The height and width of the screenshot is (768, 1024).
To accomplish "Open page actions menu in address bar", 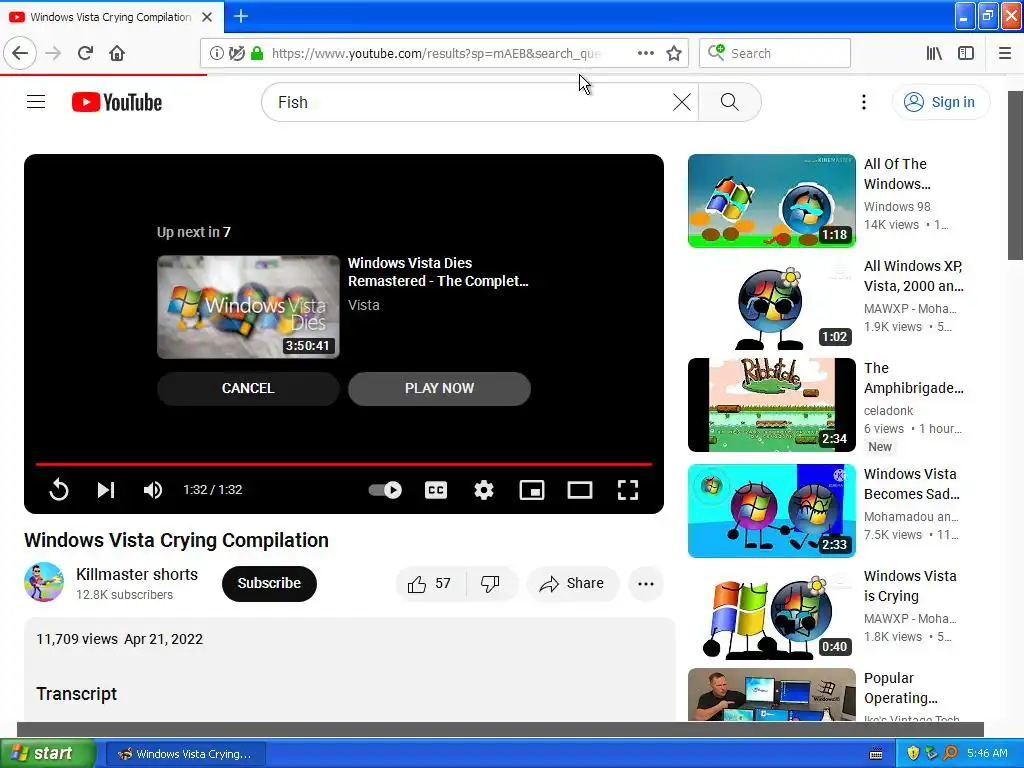I will 645,53.
